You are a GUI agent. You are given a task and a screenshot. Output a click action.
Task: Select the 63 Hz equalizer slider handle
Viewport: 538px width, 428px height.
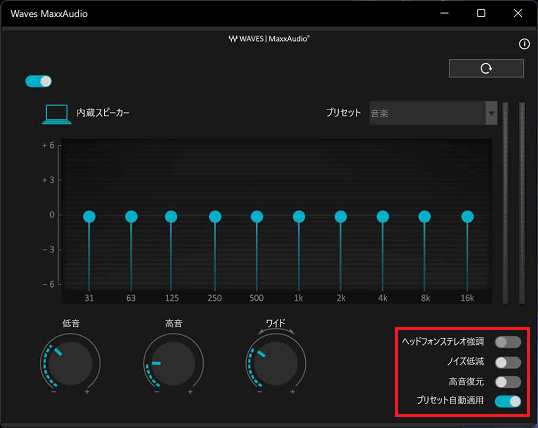[x=131, y=217]
